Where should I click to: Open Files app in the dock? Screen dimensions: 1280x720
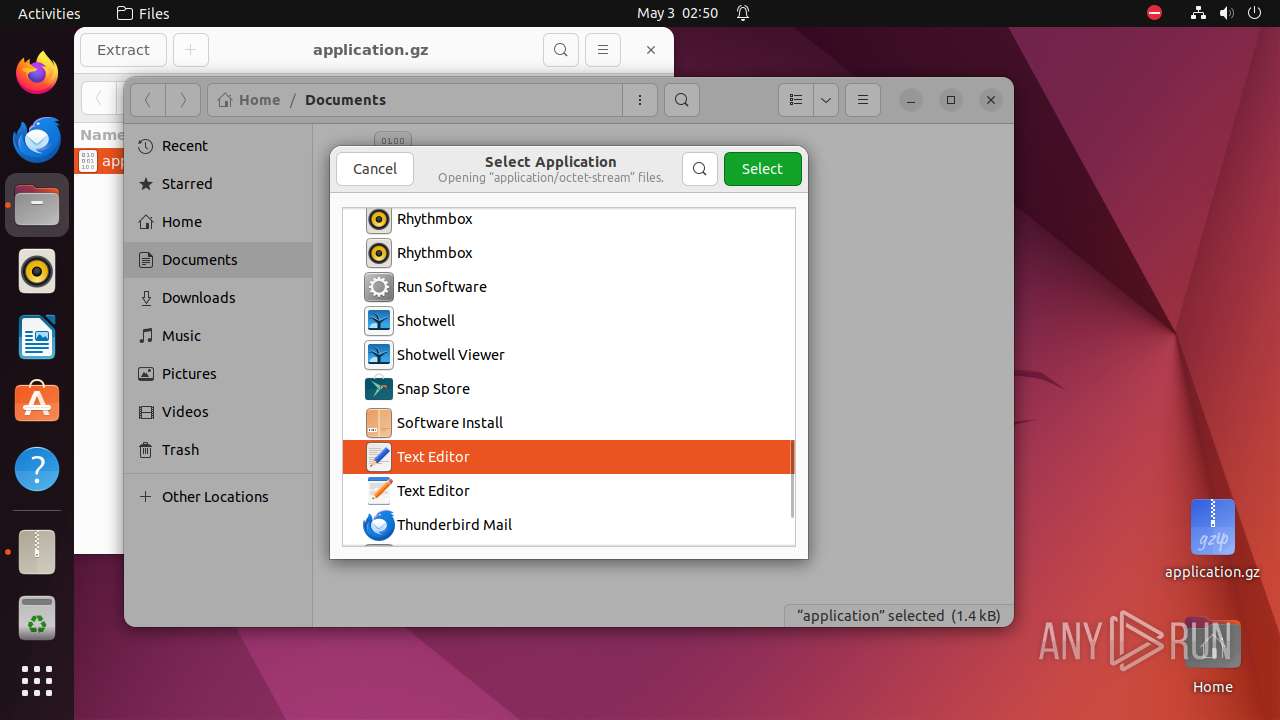(37, 205)
